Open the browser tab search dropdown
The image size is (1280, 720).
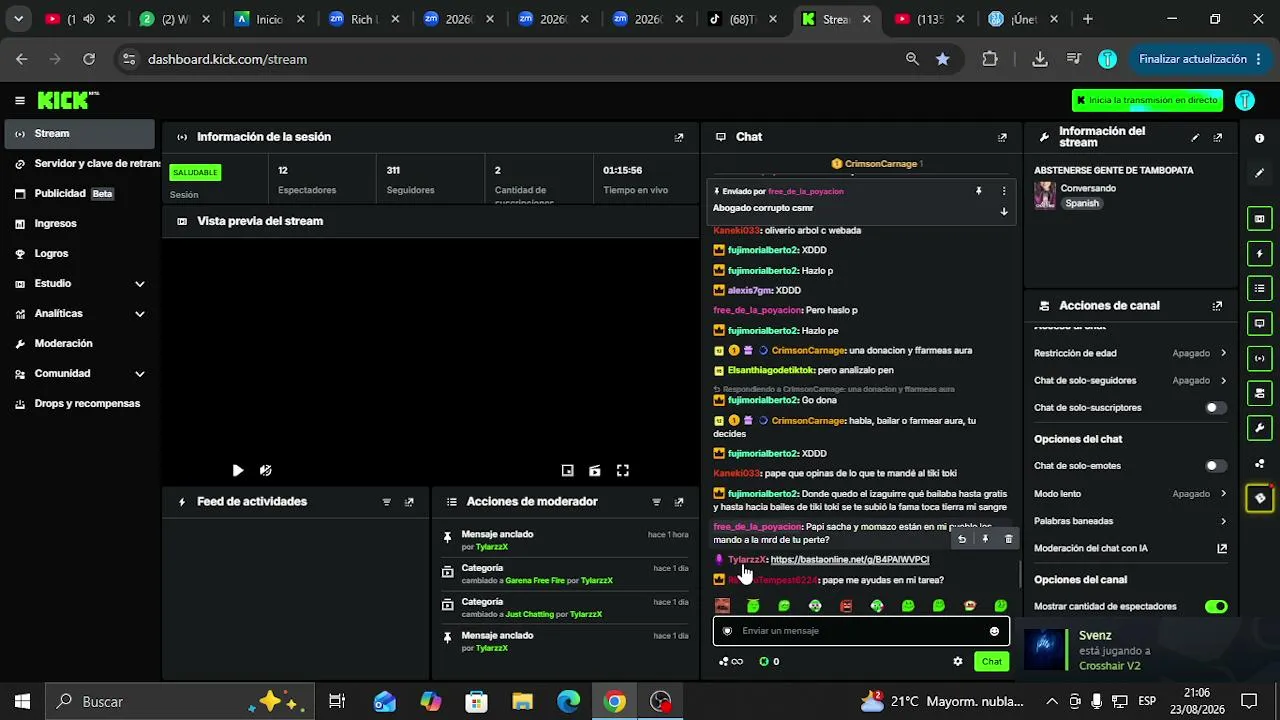[x=18, y=19]
